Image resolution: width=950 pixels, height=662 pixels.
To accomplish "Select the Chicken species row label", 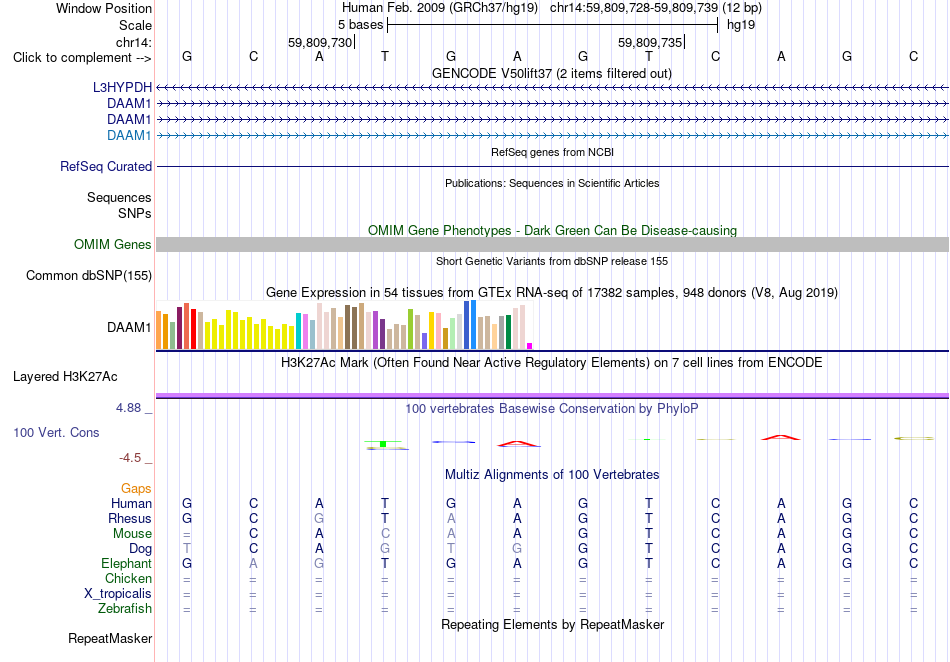I will tap(128, 578).
